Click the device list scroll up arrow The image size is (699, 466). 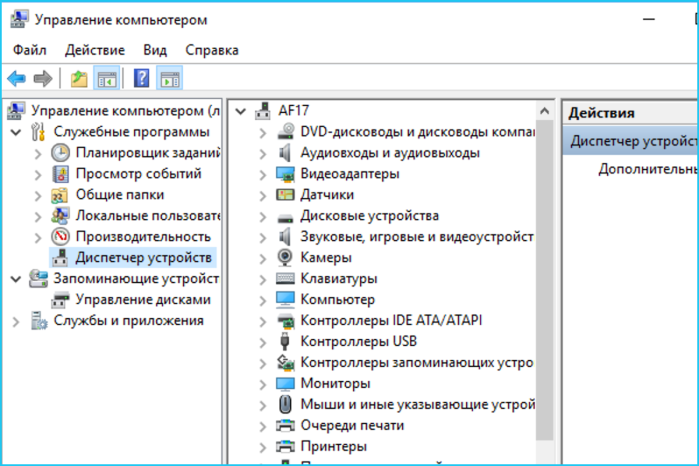pyautogui.click(x=544, y=111)
